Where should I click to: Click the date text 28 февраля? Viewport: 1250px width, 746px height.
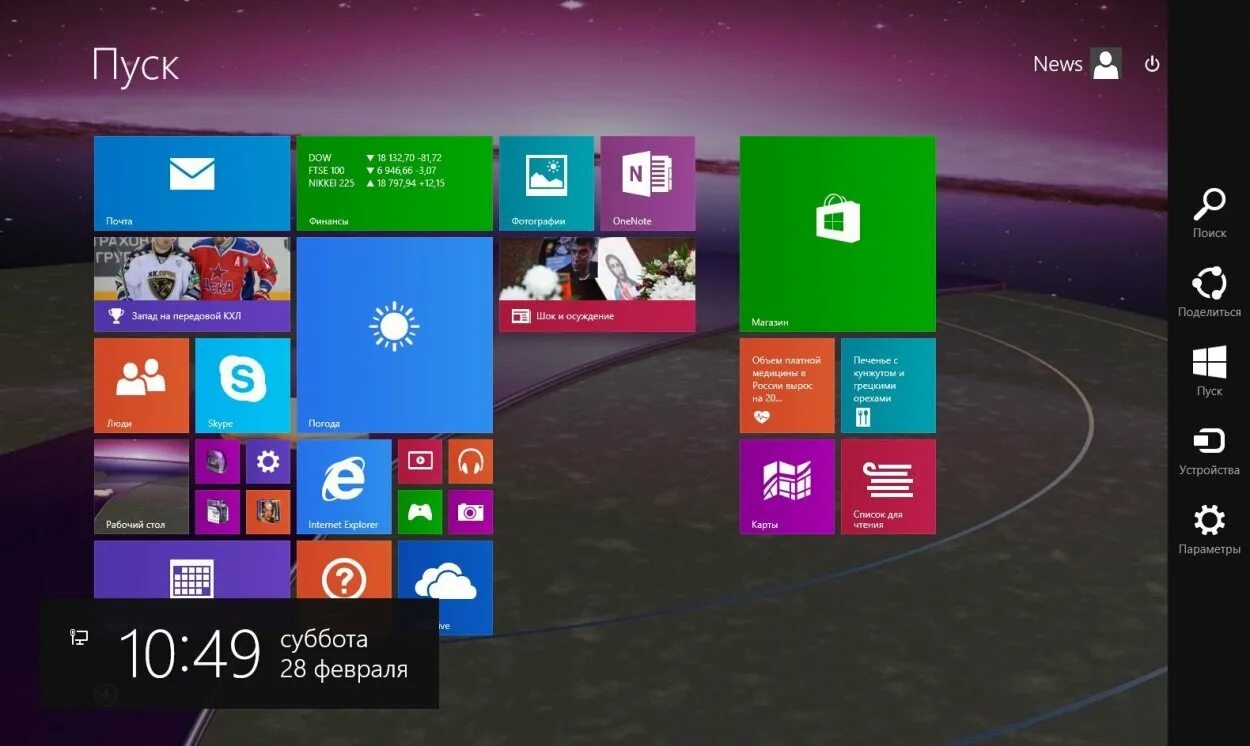click(x=344, y=669)
